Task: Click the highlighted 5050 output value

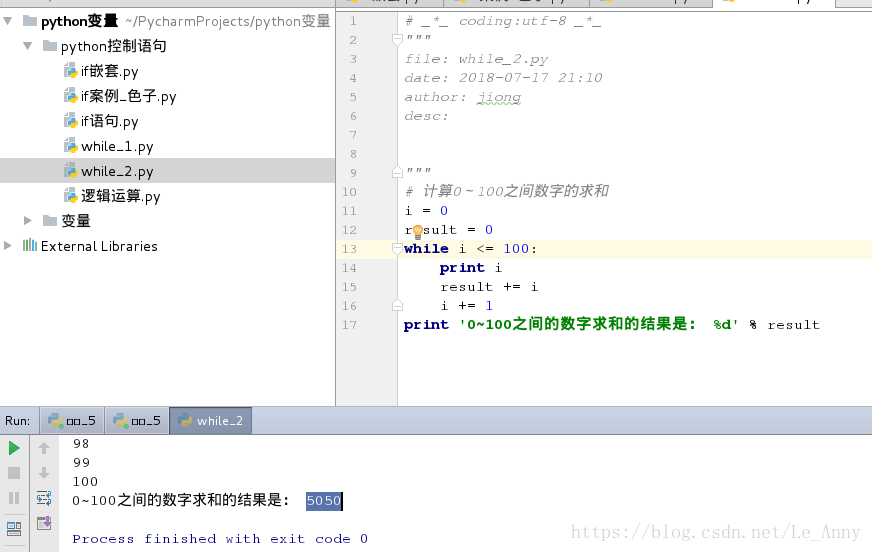Action: click(324, 500)
